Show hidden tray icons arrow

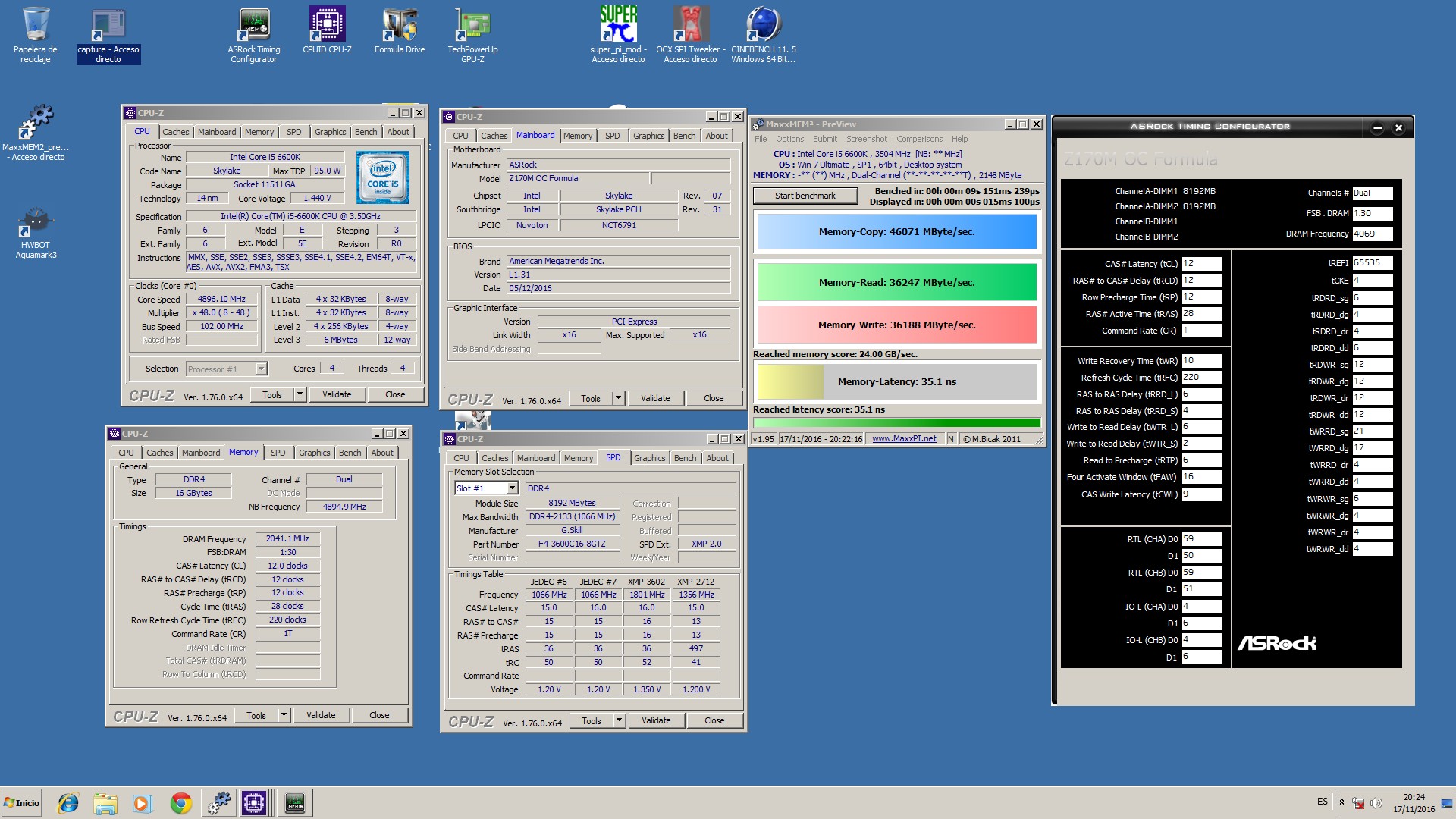tap(1341, 802)
